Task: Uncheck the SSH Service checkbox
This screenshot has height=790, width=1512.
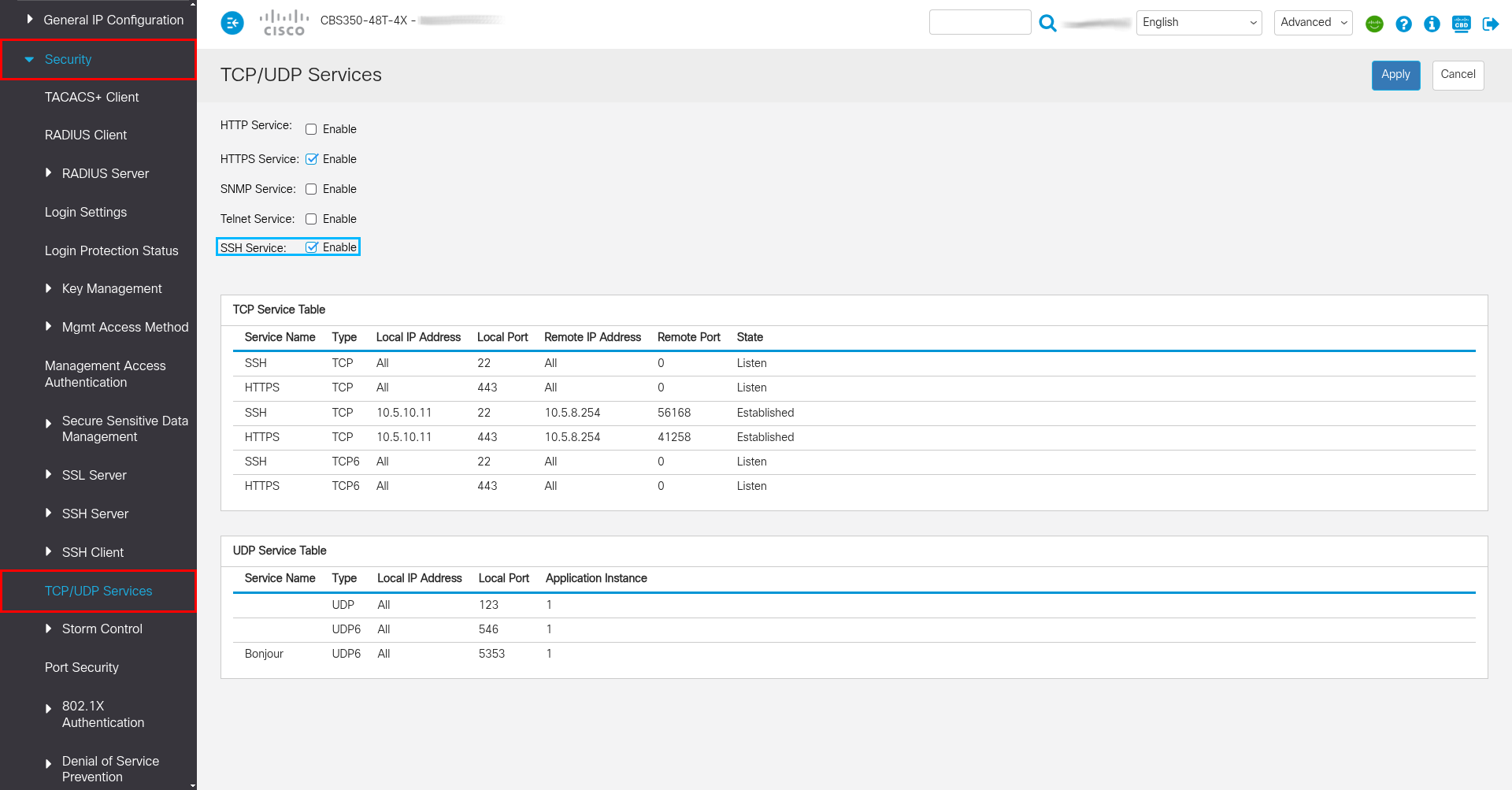Action: [x=312, y=247]
